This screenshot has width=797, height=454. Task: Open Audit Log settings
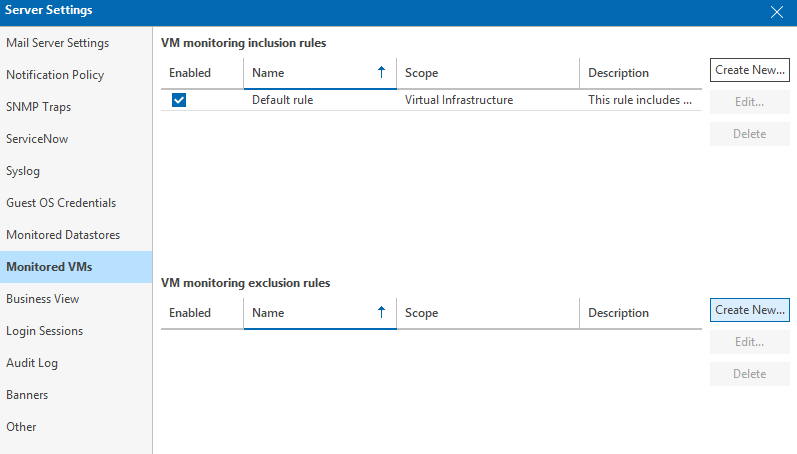point(76,363)
